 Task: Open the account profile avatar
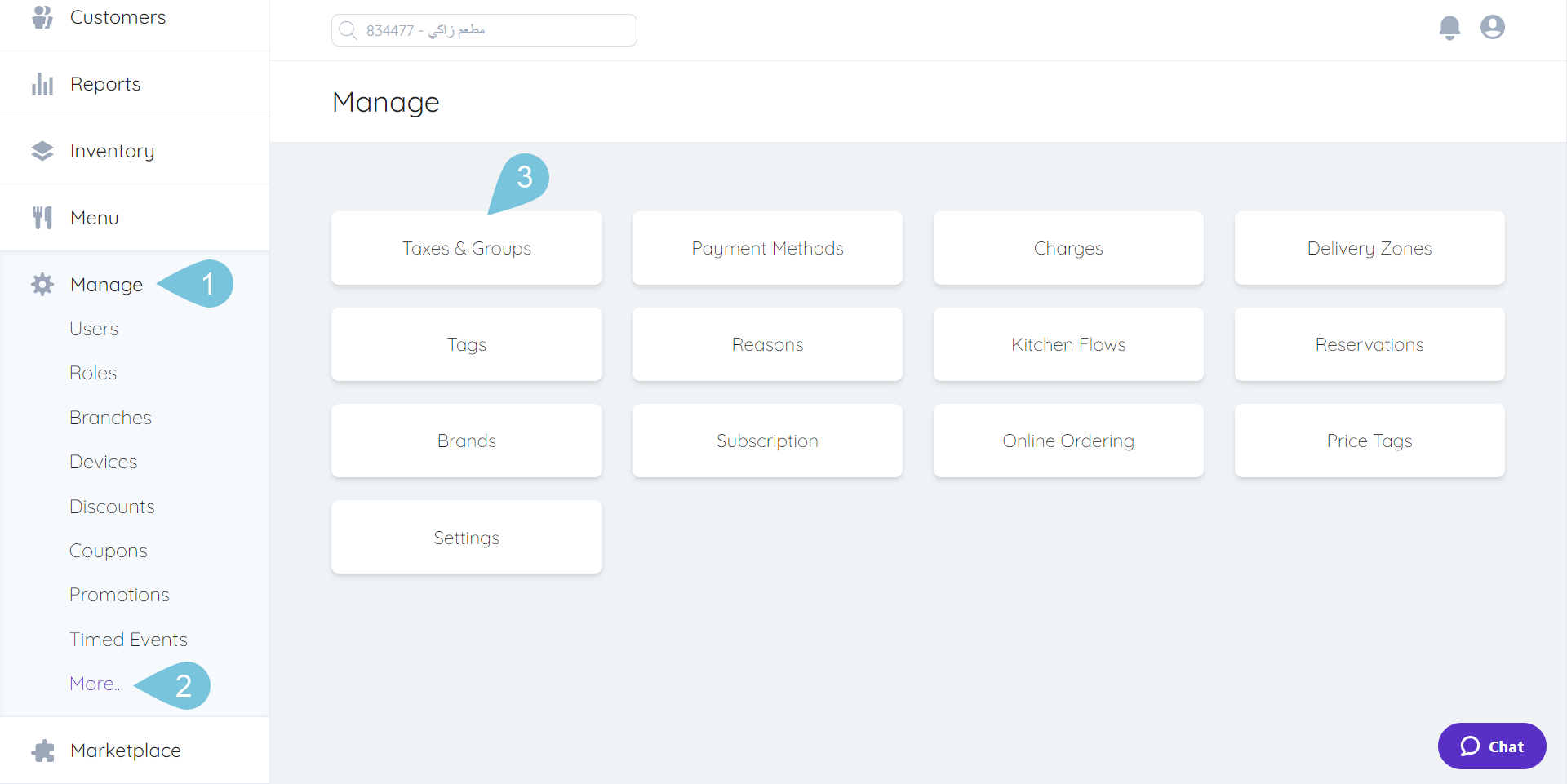pyautogui.click(x=1493, y=27)
